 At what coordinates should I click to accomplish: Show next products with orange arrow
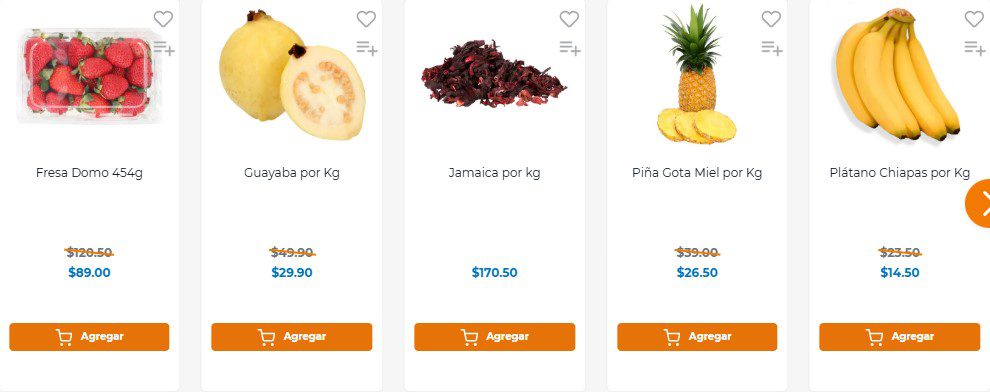click(x=979, y=203)
